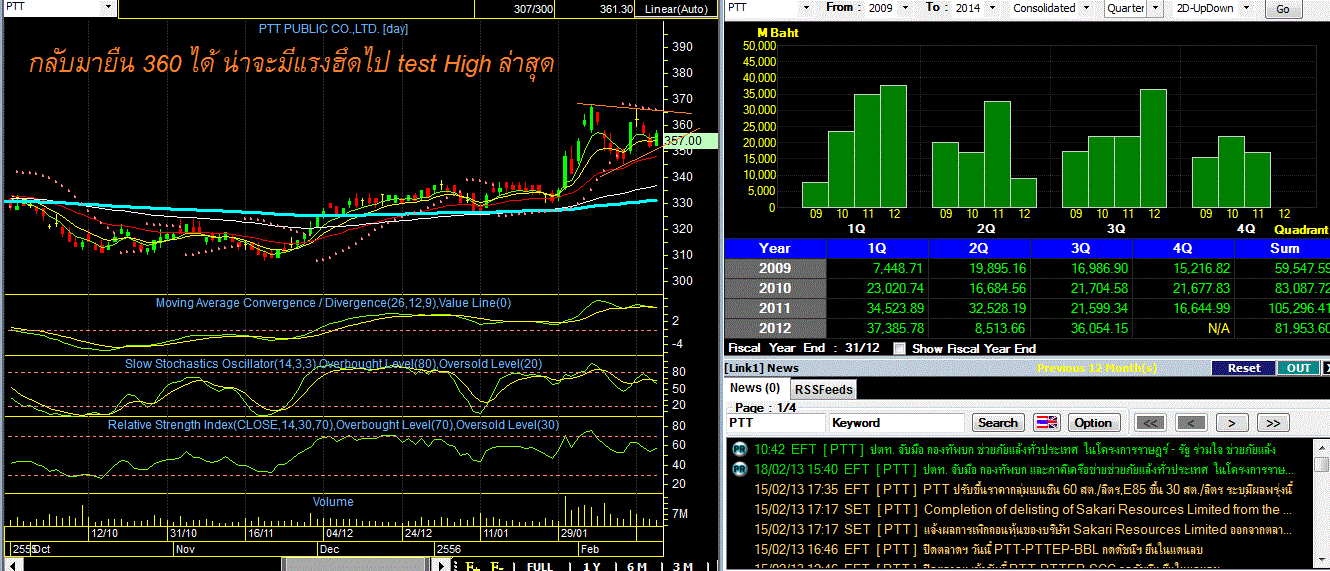Click the Previous 12 Month(s) label
1330x571 pixels.
tap(1097, 368)
